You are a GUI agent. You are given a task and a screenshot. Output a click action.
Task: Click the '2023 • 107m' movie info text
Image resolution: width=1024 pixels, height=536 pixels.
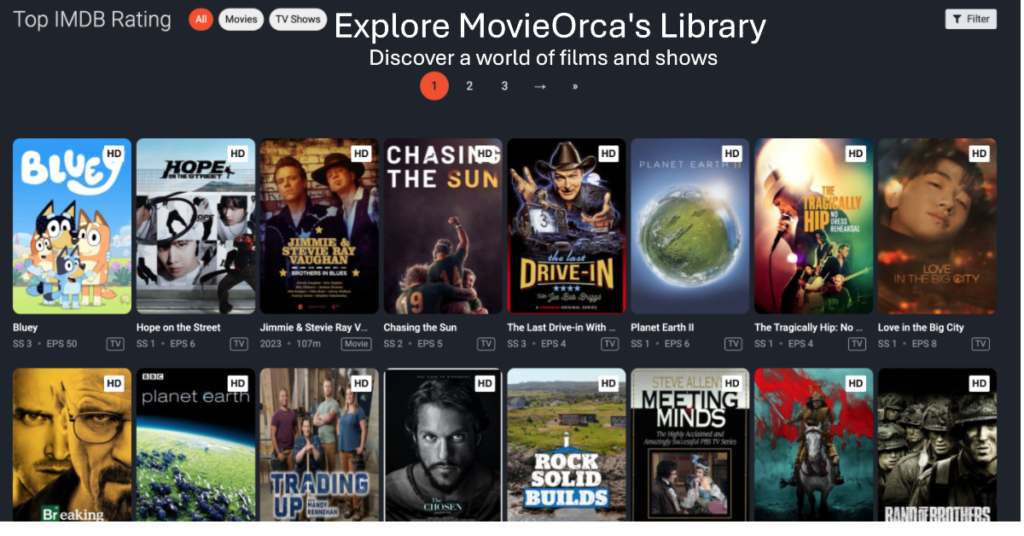pos(290,343)
